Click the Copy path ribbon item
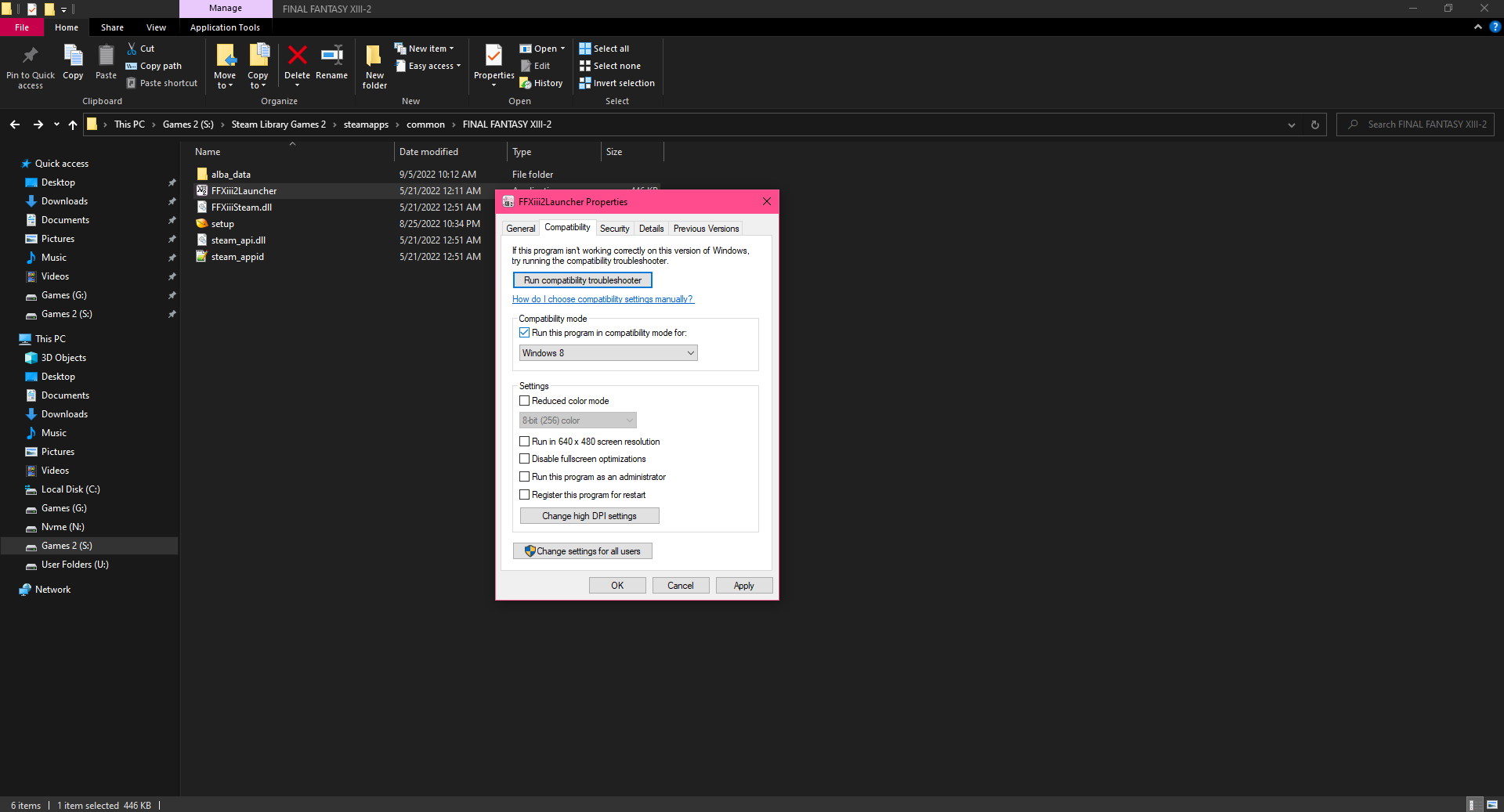Screen dimensions: 1504x812 tap(154, 66)
